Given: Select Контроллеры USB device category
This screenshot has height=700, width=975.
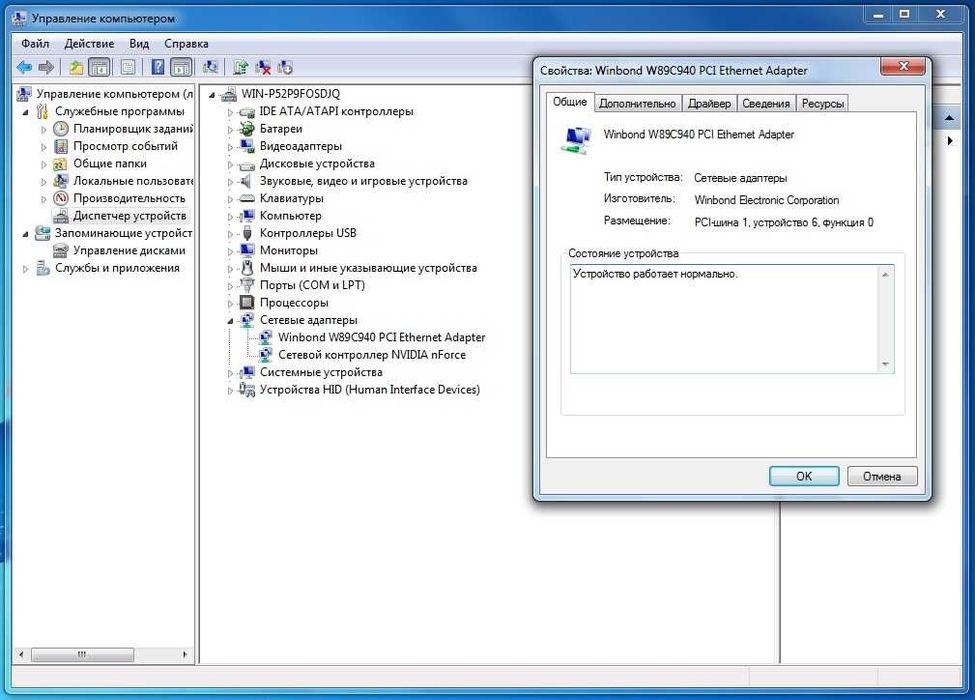Looking at the screenshot, I should click(x=308, y=233).
